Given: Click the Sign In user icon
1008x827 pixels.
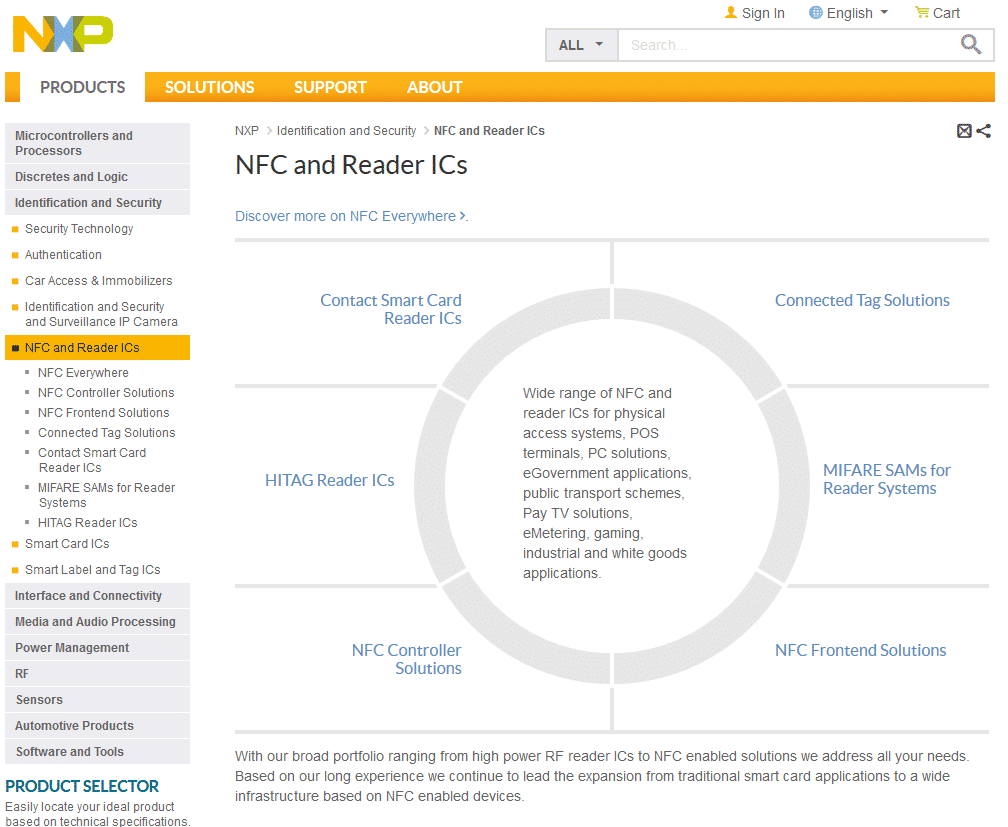Looking at the screenshot, I should [730, 12].
